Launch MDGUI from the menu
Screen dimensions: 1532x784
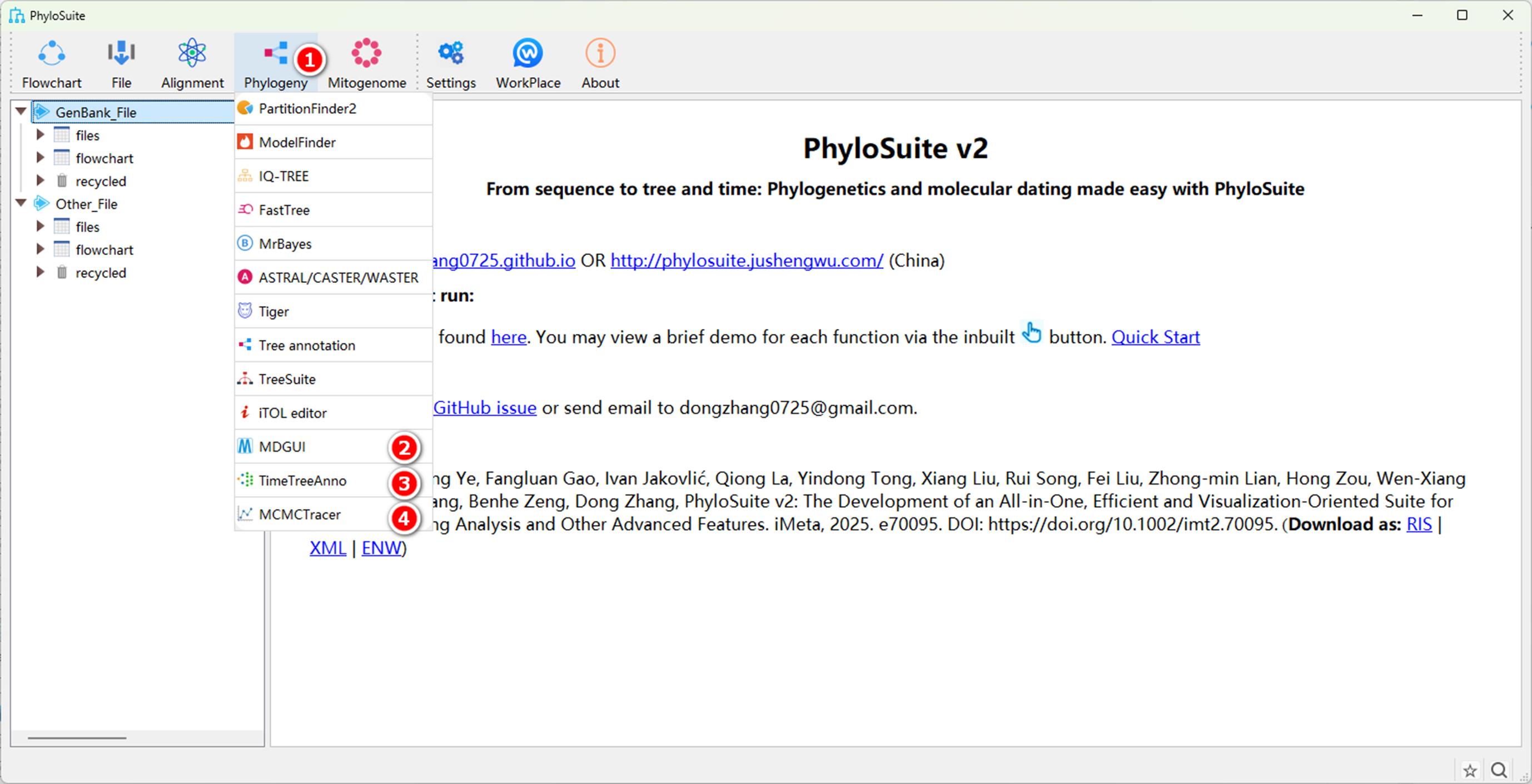334,447
